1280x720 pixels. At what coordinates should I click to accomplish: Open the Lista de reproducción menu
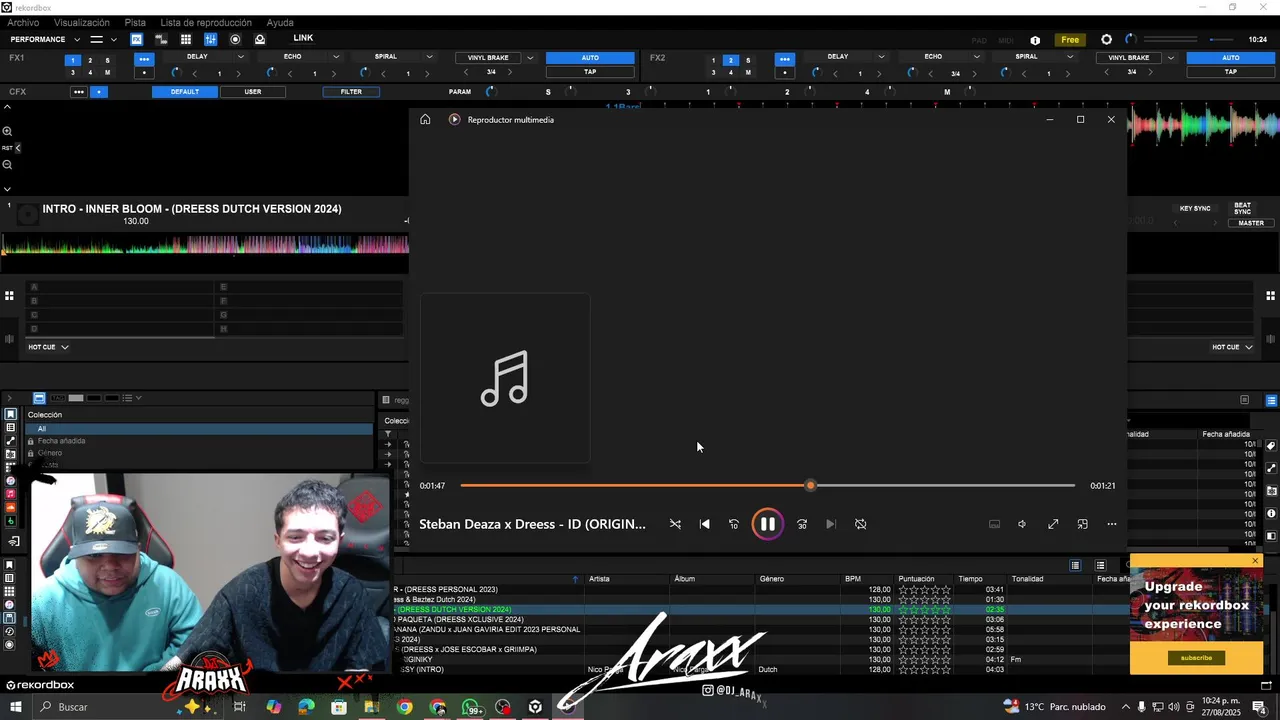[x=206, y=22]
